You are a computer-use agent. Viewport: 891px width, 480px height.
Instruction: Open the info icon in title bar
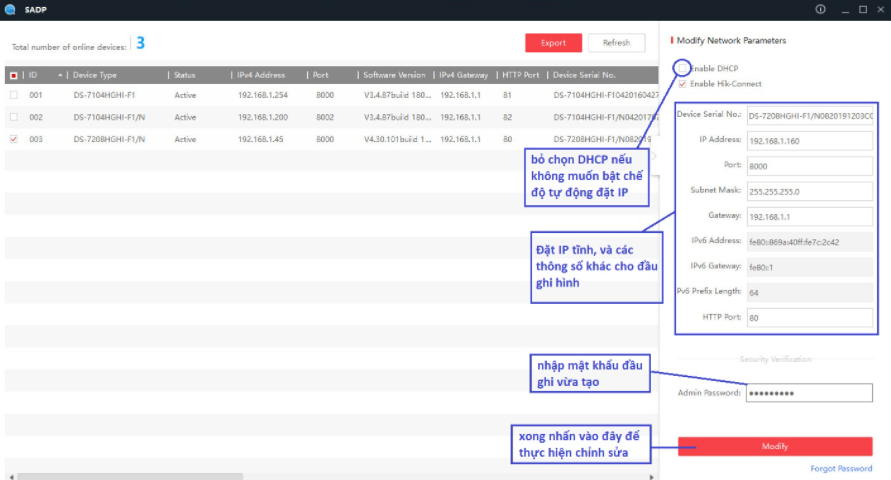point(820,9)
